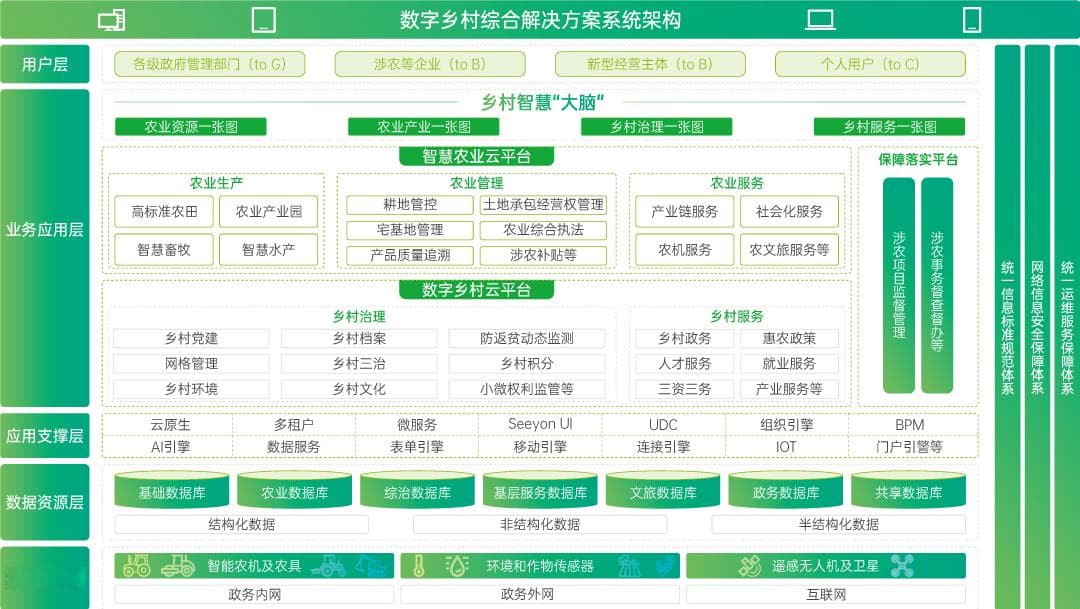This screenshot has height=609, width=1080.
Task: Click the 数据资源层 layer label
Action: tap(45, 502)
